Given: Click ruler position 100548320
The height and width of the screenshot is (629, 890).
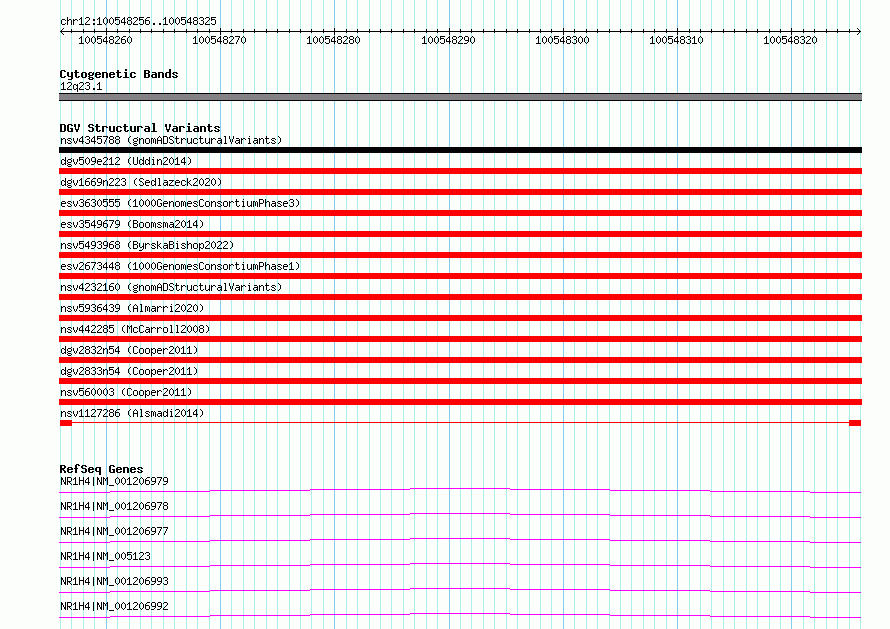Looking at the screenshot, I should coord(790,40).
